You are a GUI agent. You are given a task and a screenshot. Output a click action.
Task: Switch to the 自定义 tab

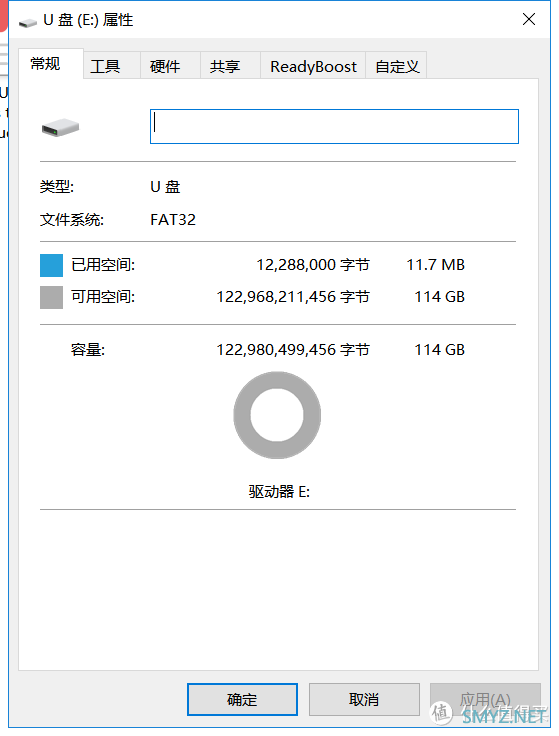[397, 66]
